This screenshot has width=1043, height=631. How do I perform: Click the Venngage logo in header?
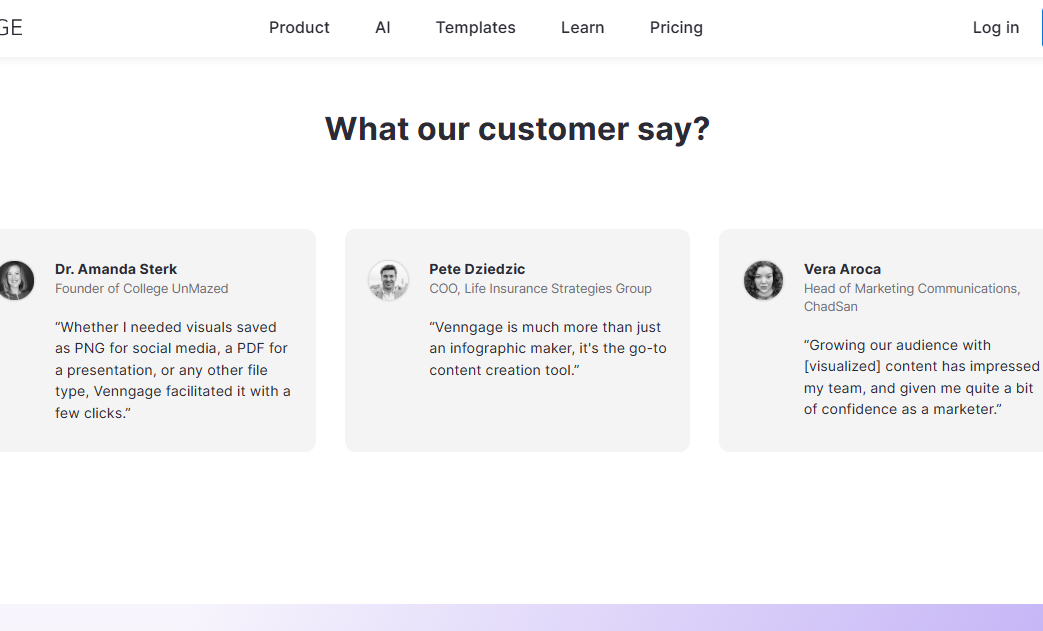click(x=11, y=27)
